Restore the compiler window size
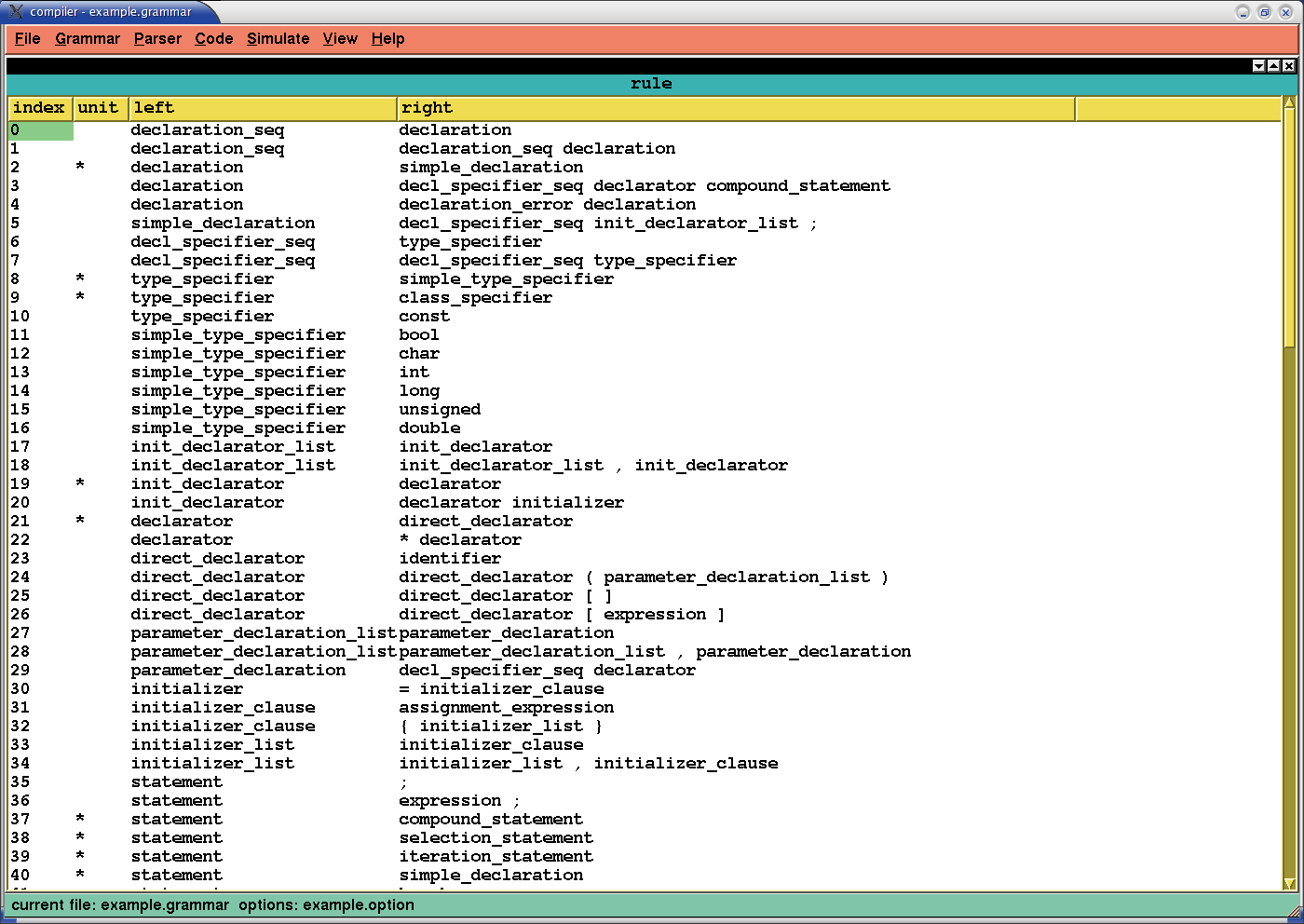This screenshot has height=924, width=1304. 1264,12
